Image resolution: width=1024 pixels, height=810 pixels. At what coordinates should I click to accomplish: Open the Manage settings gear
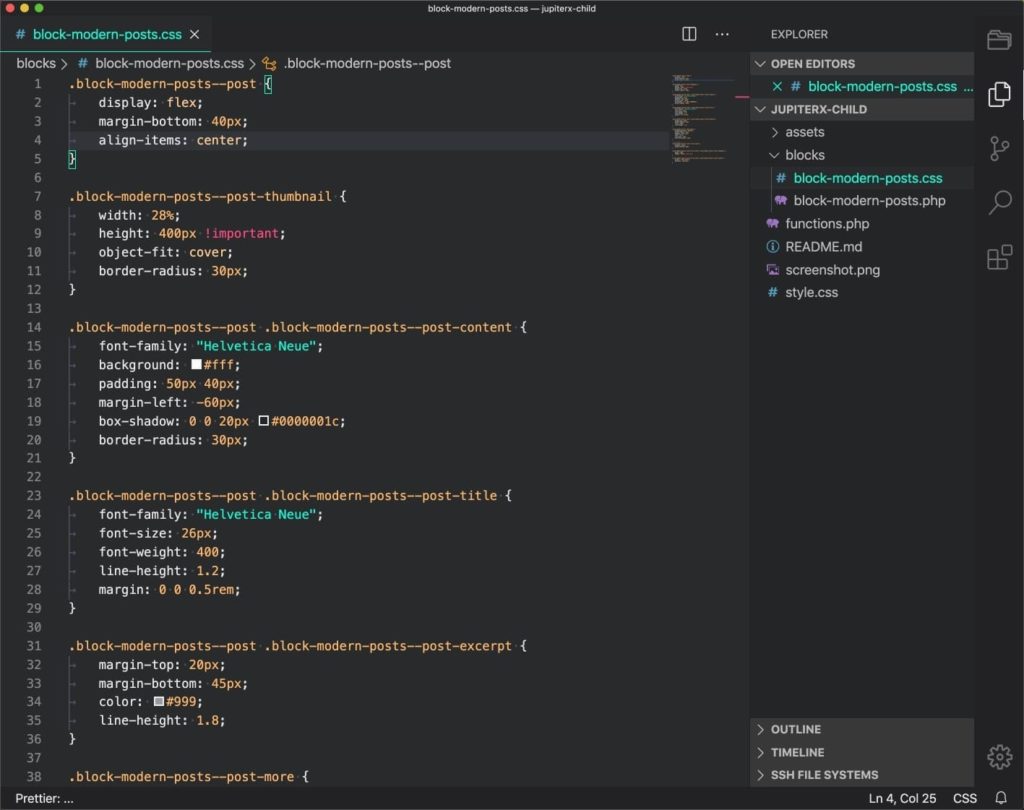(x=999, y=757)
